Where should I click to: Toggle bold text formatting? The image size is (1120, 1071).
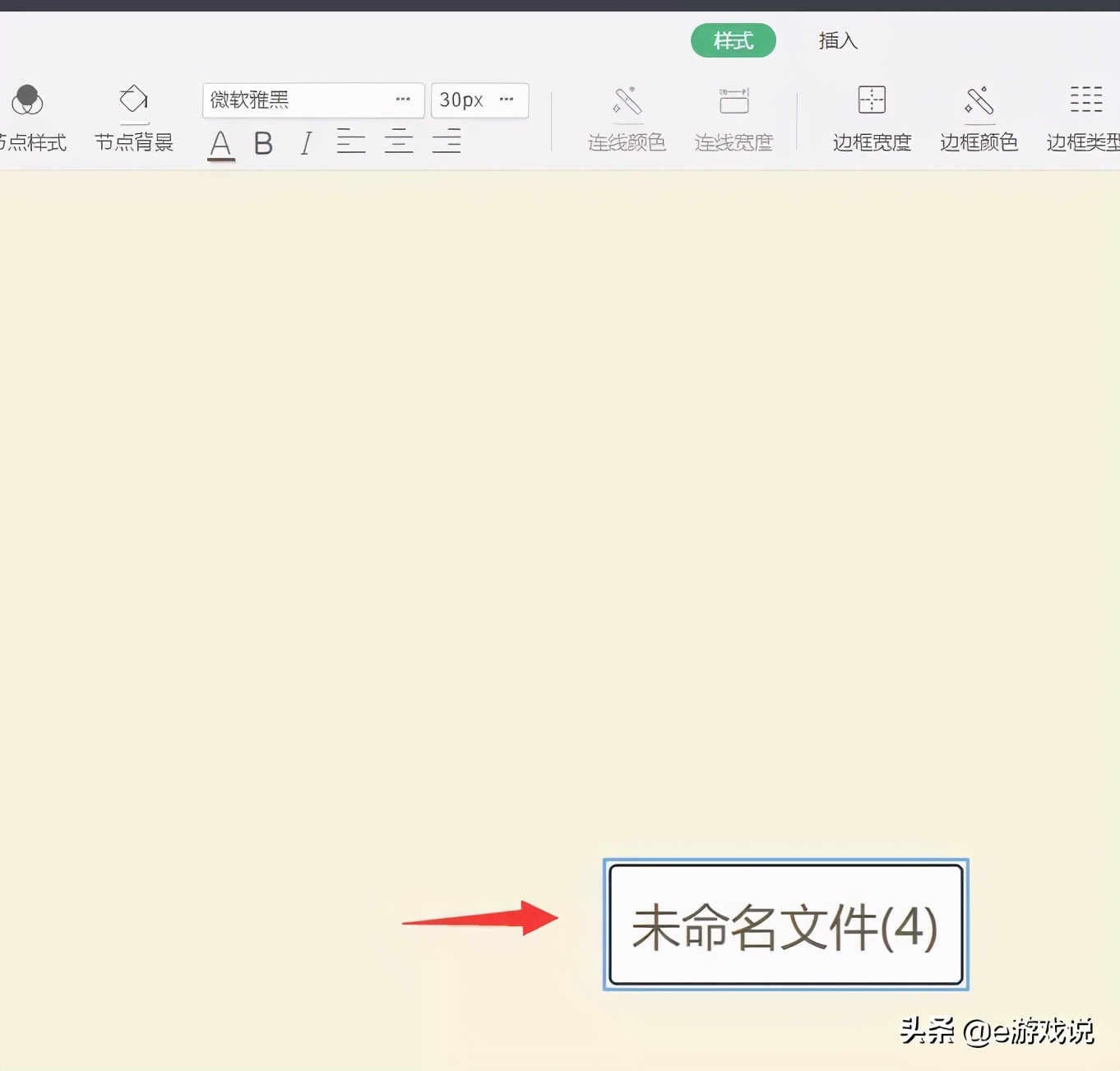pyautogui.click(x=263, y=143)
